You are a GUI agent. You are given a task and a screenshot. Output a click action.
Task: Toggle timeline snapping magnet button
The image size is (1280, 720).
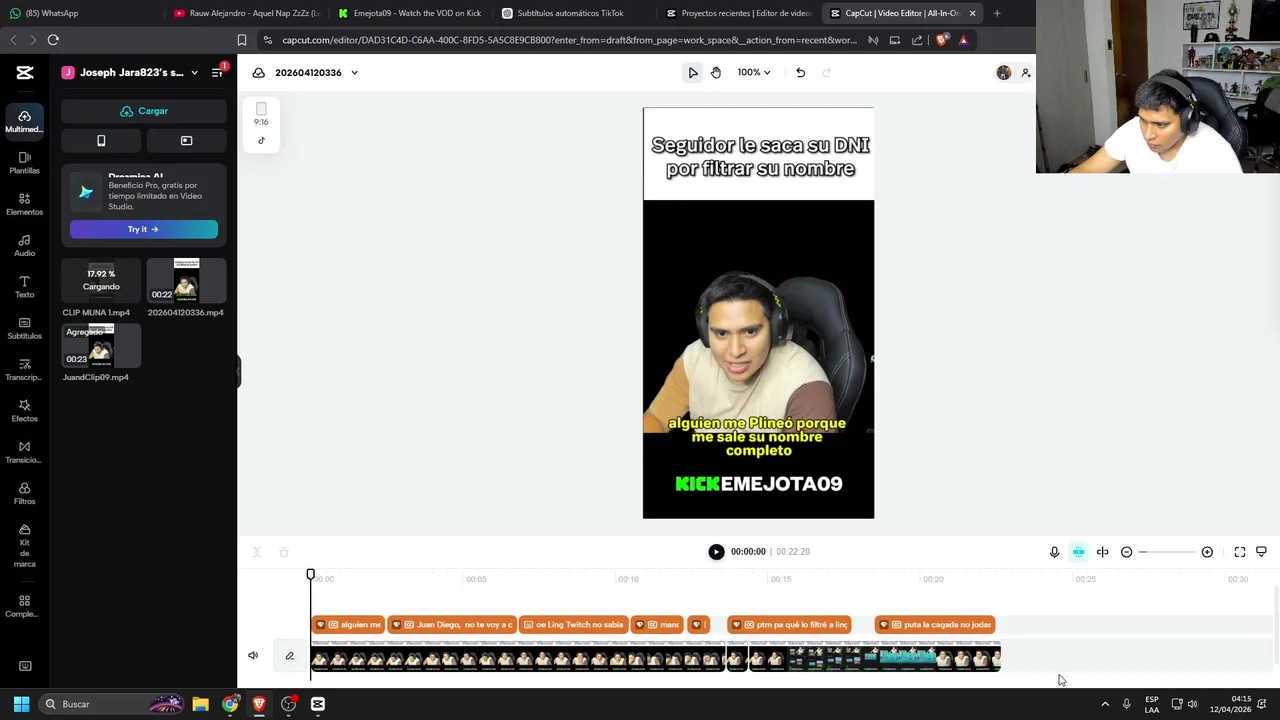coord(1078,552)
